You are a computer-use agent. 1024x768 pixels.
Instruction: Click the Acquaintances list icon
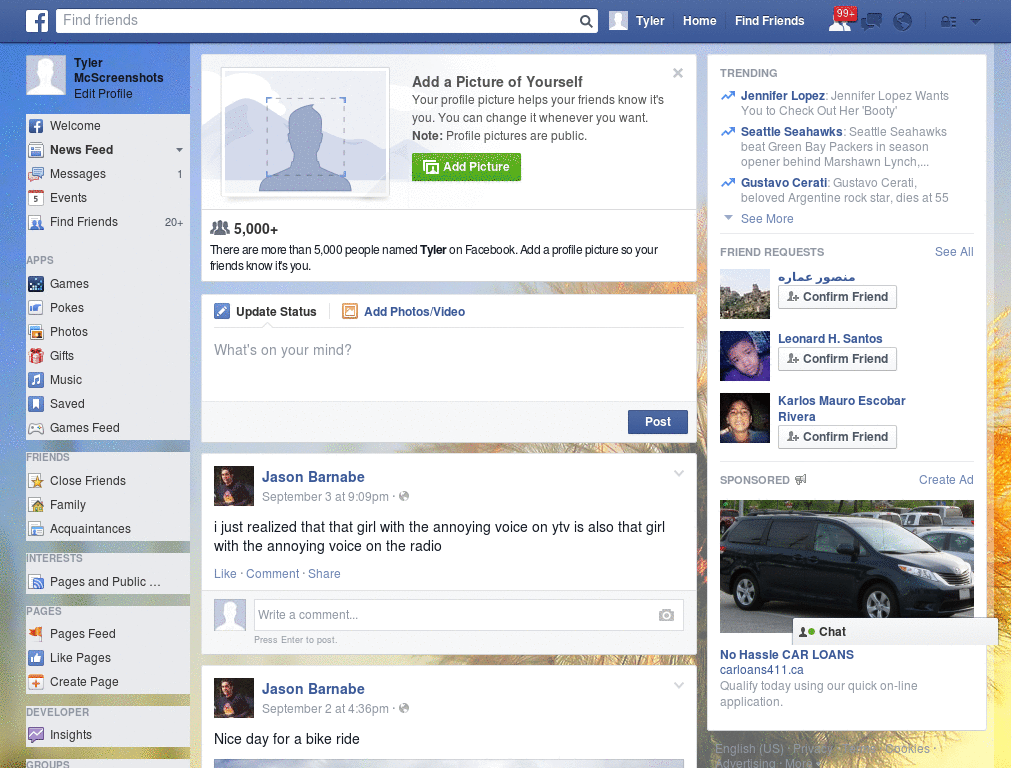click(x=36, y=529)
